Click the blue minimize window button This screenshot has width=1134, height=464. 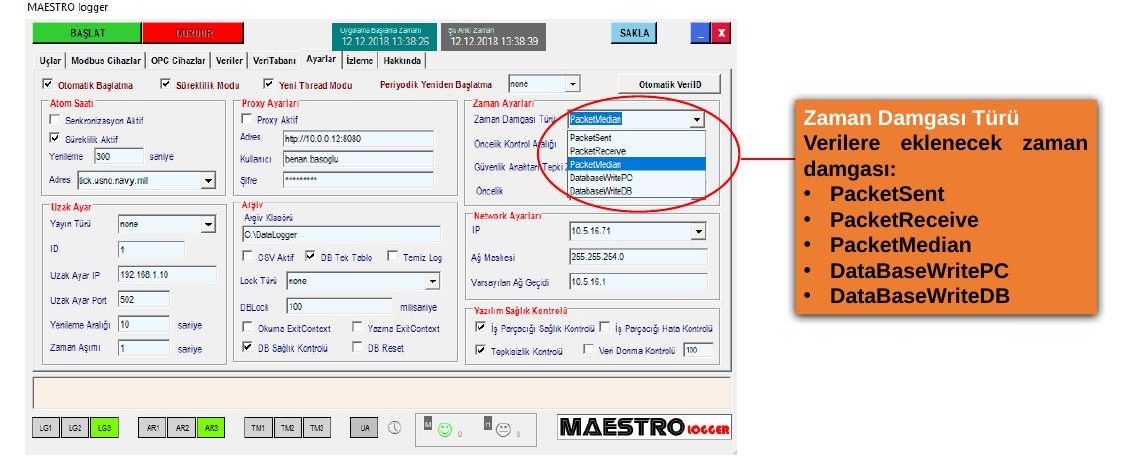tap(699, 33)
